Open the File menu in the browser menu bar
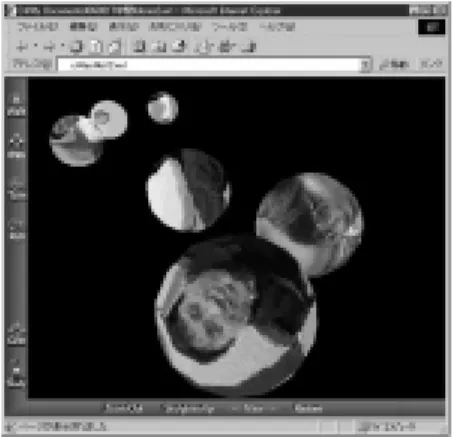 38,27
